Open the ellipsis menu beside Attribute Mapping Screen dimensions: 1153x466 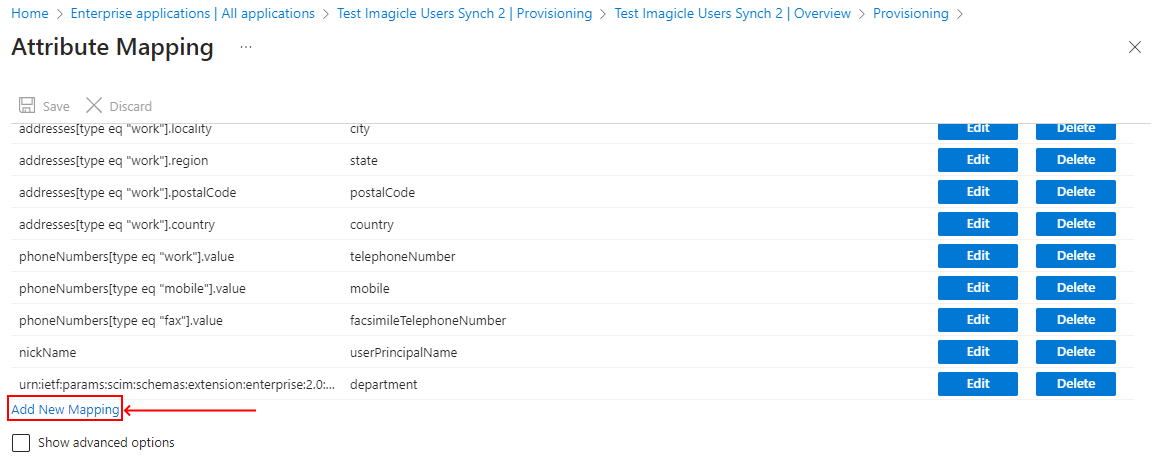click(x=246, y=47)
